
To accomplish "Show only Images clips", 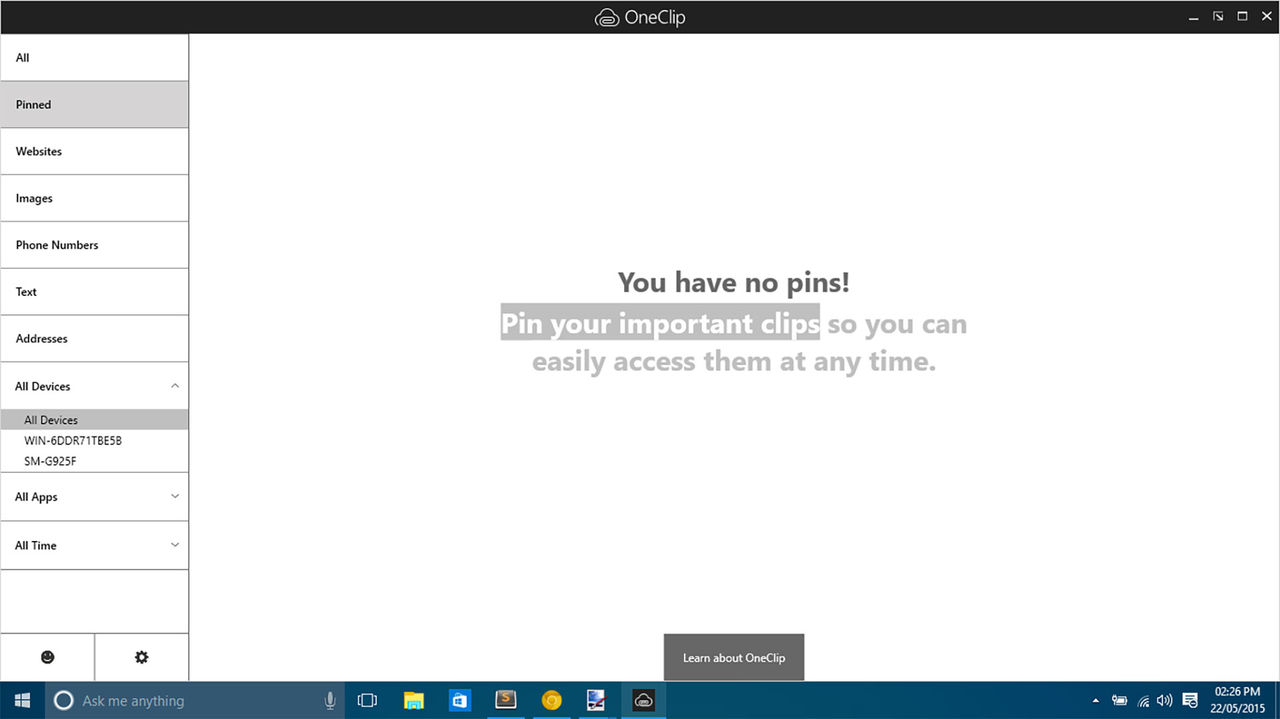I will (x=94, y=199).
